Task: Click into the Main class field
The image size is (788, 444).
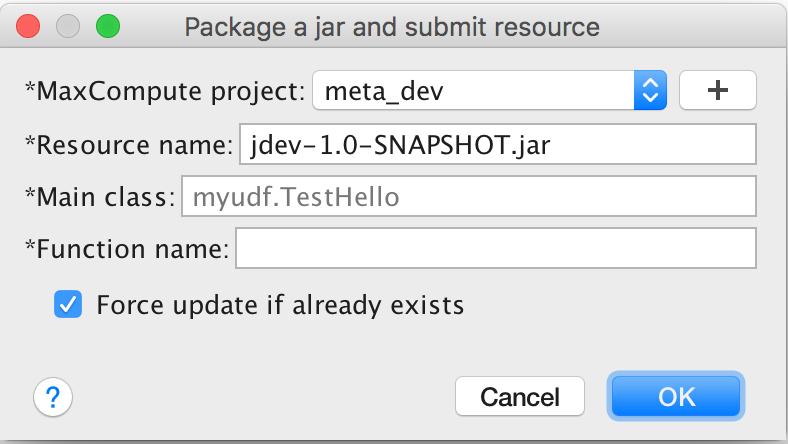Action: (x=468, y=196)
